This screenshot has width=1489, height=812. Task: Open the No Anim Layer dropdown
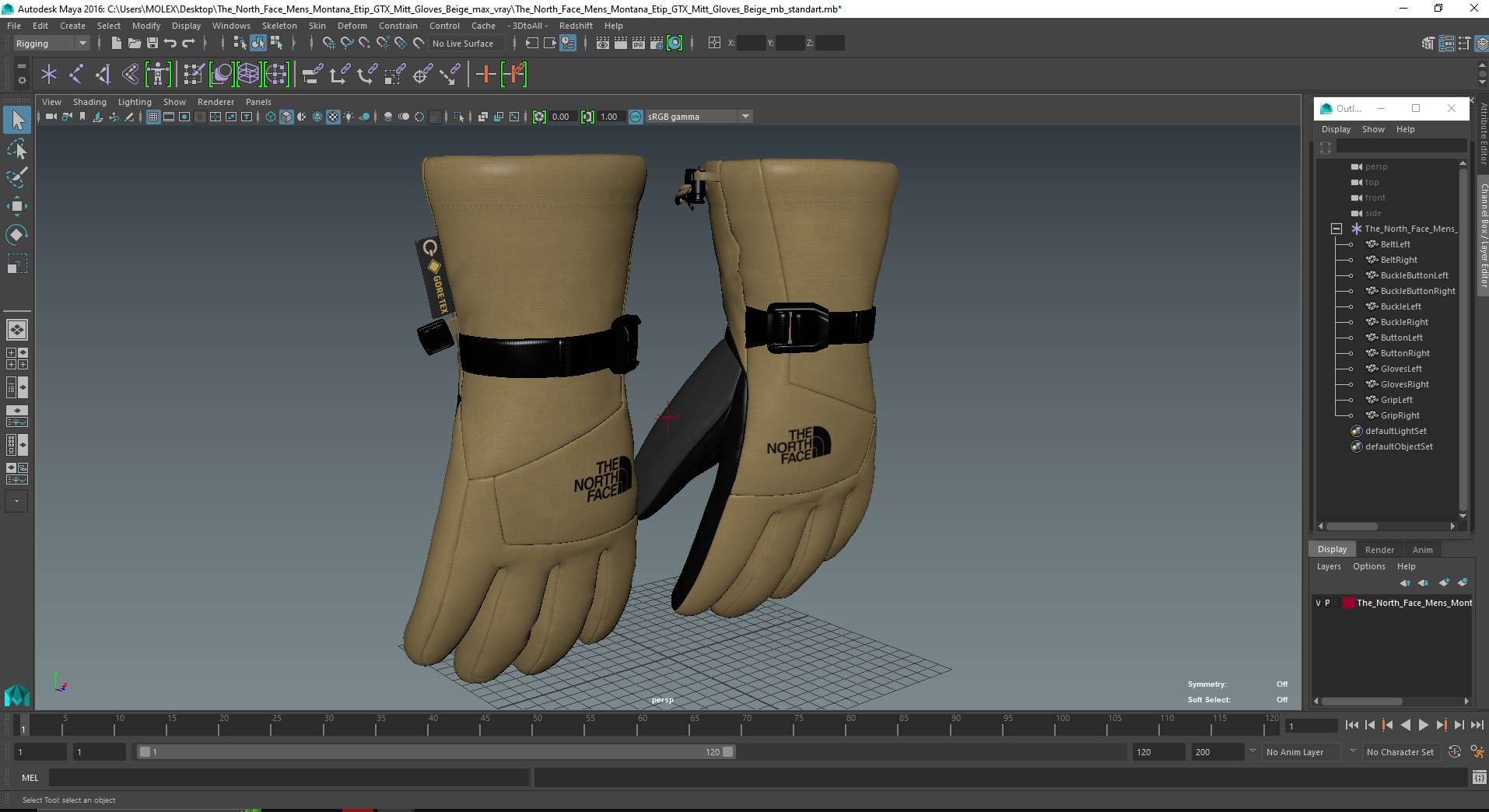[1301, 752]
